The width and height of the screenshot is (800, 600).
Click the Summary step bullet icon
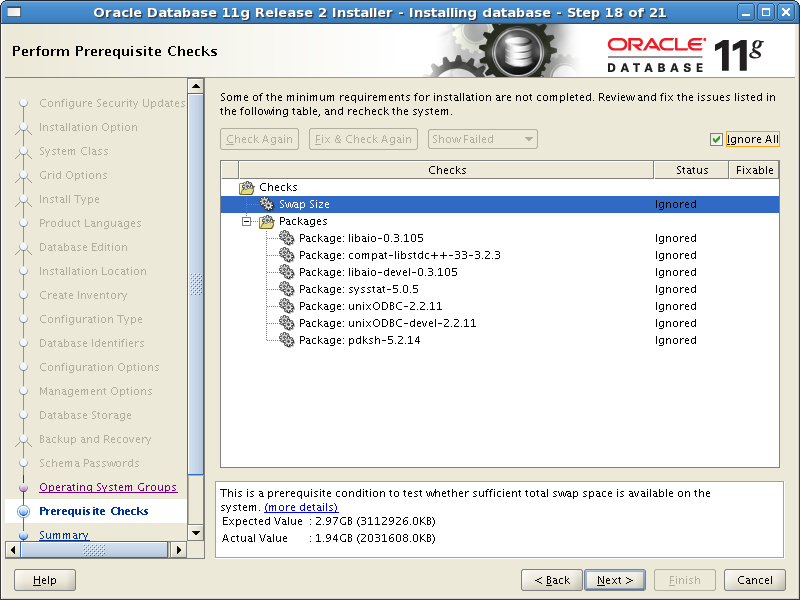(x=23, y=535)
